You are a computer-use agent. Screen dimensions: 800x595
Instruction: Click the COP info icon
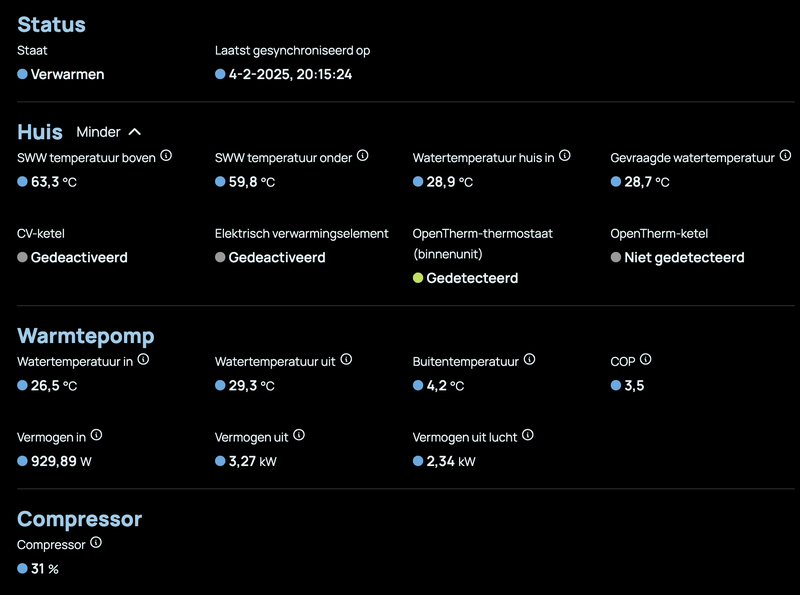(645, 359)
